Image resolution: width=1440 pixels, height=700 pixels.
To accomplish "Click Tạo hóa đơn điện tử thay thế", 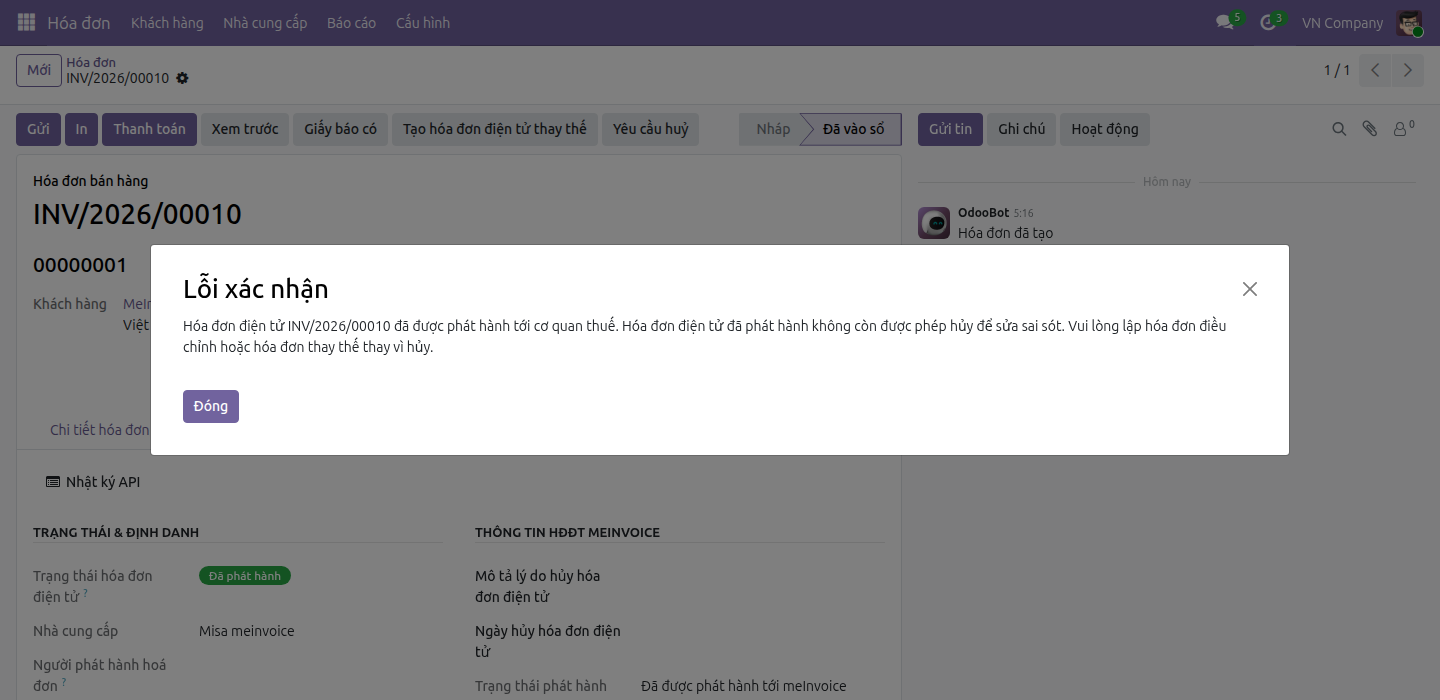I will click(495, 129).
